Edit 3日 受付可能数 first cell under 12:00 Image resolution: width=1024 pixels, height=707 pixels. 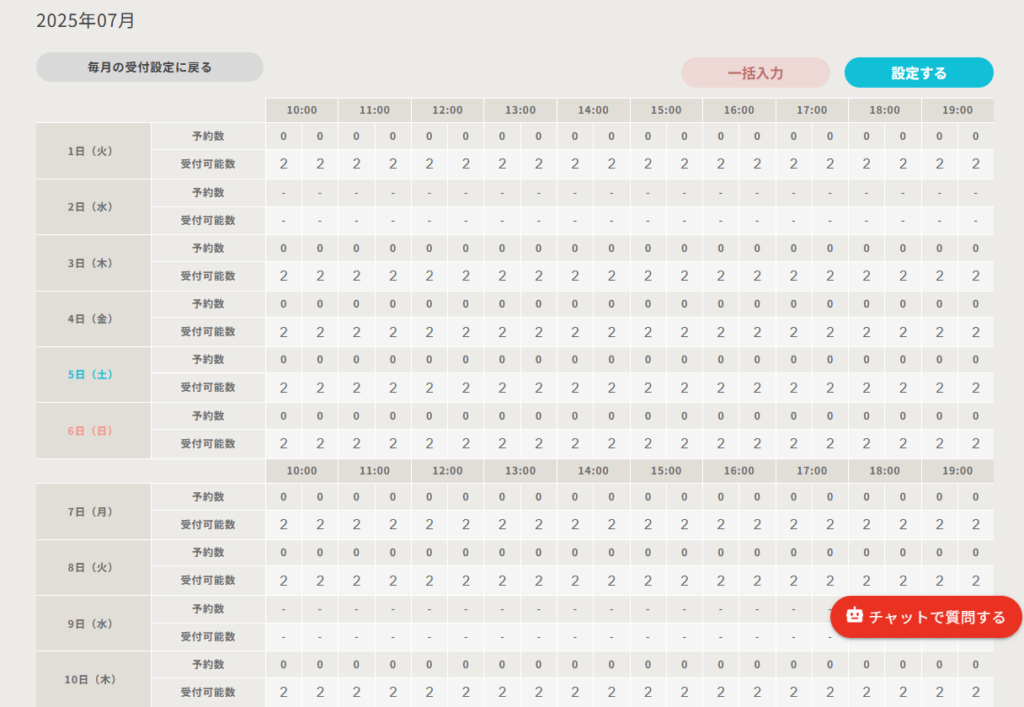point(429,276)
